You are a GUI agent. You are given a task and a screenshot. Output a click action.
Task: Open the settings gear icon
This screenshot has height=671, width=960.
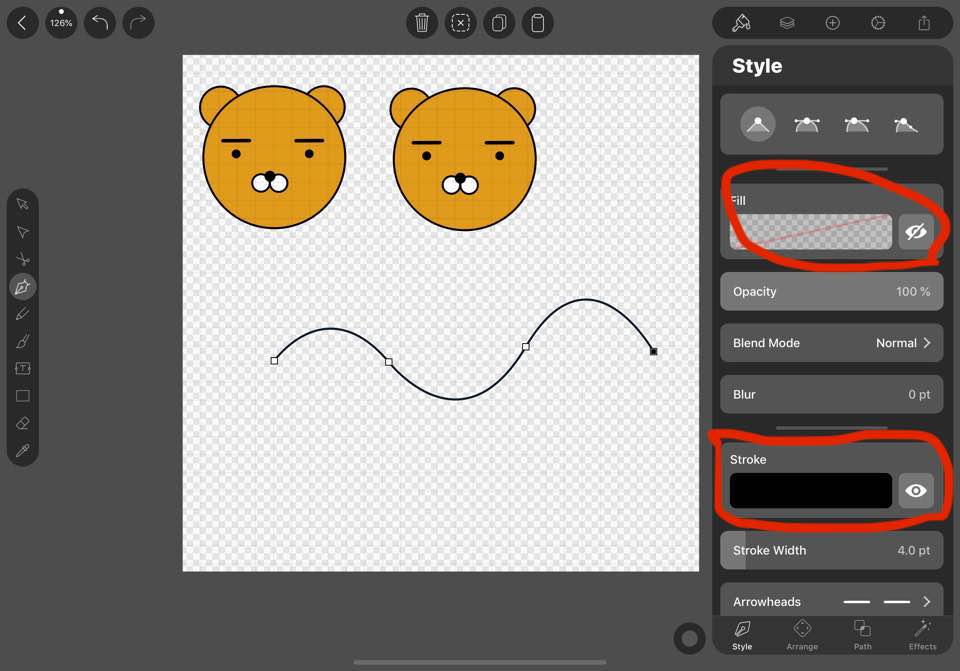[878, 23]
